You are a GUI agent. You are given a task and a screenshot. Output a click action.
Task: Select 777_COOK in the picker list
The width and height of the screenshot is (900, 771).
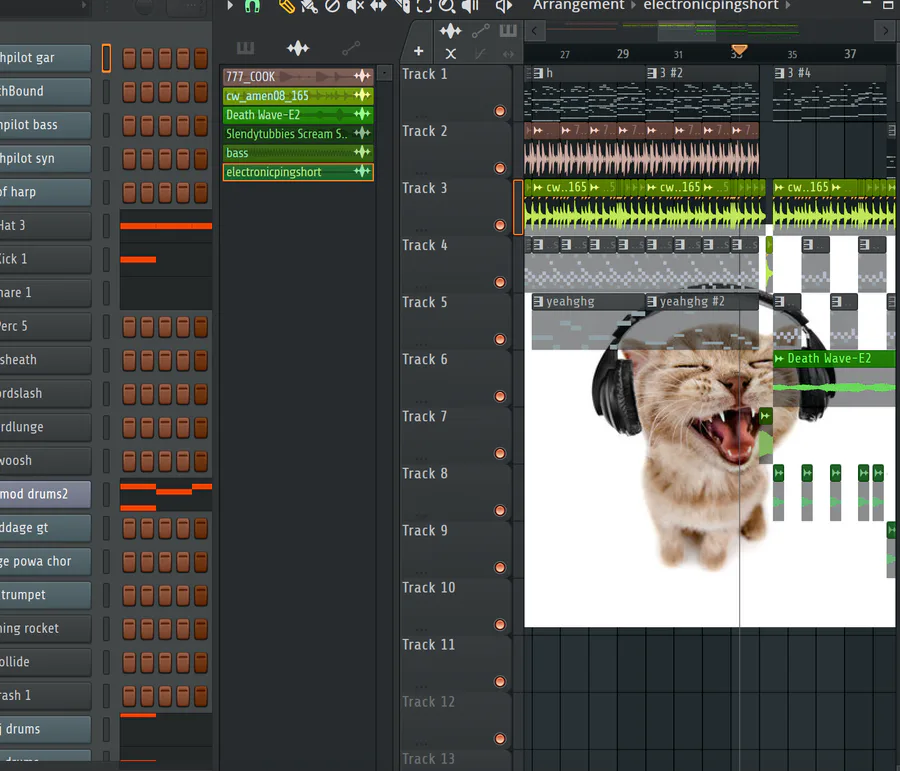[x=298, y=76]
